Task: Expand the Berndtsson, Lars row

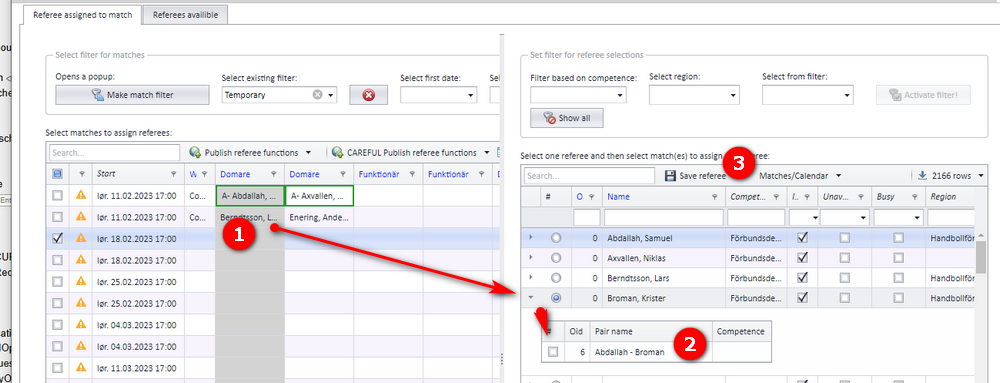Action: coord(531,278)
